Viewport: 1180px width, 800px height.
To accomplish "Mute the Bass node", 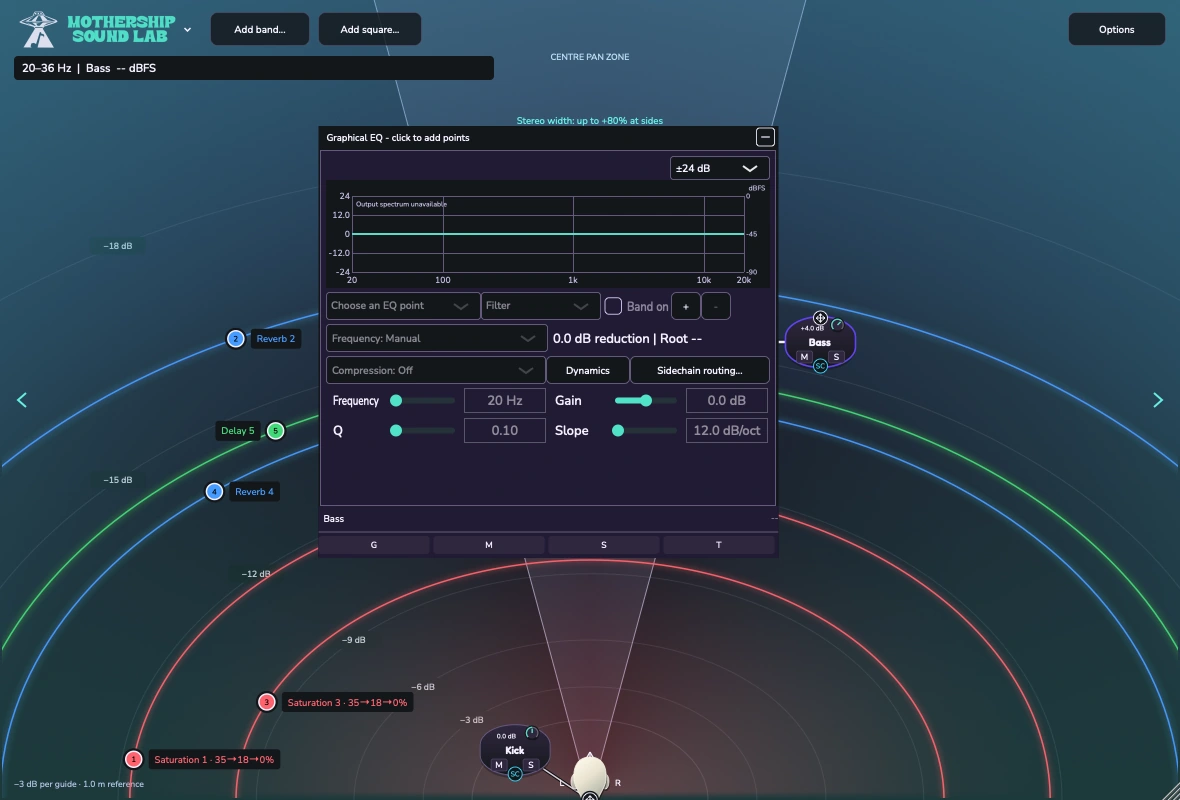I will pyautogui.click(x=804, y=357).
